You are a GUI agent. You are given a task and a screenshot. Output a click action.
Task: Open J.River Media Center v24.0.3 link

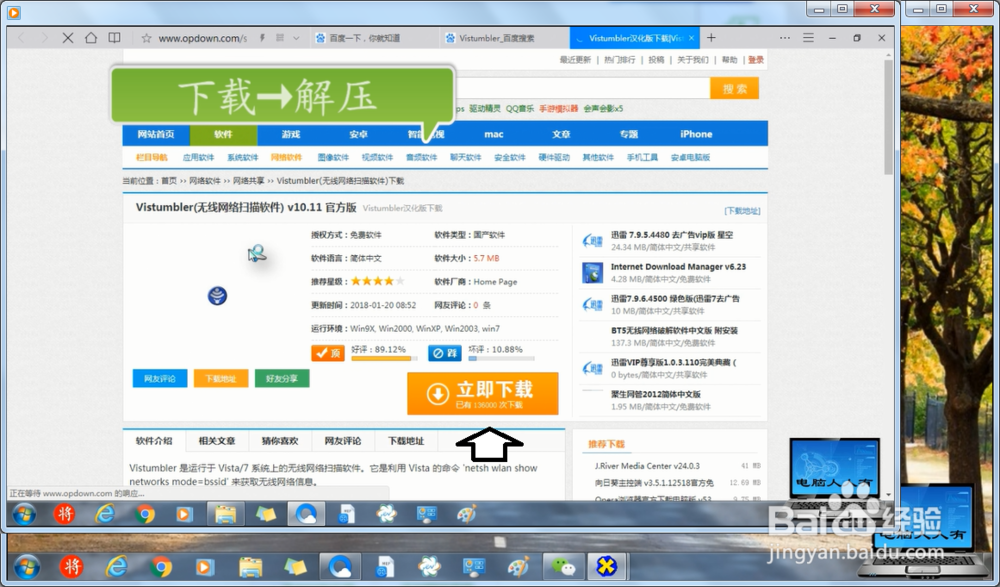[647, 466]
